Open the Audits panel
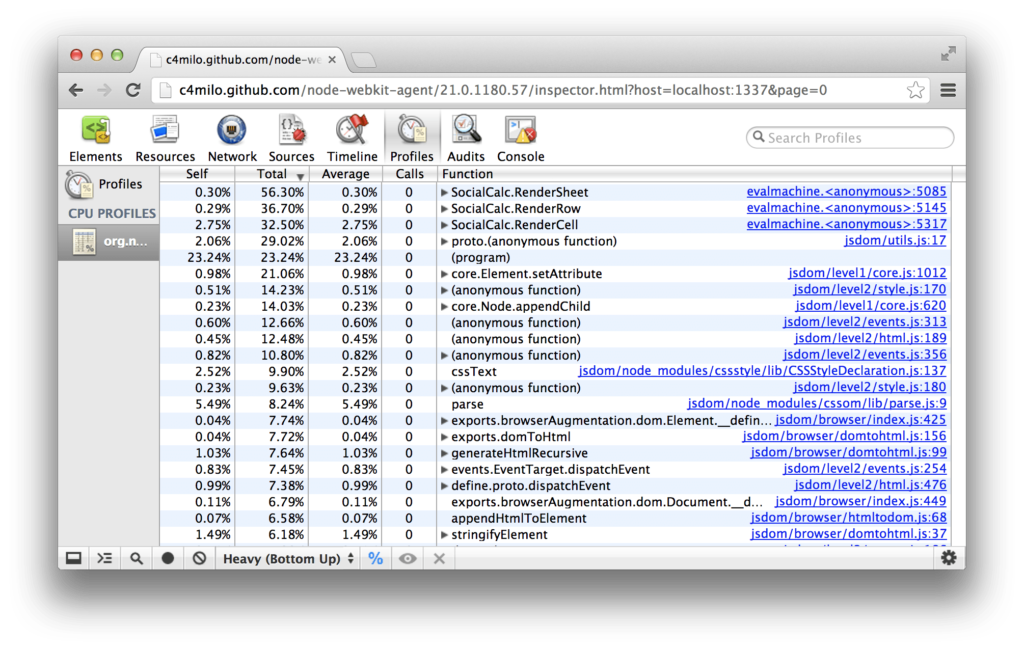The height and width of the screenshot is (650, 1024). [466, 137]
